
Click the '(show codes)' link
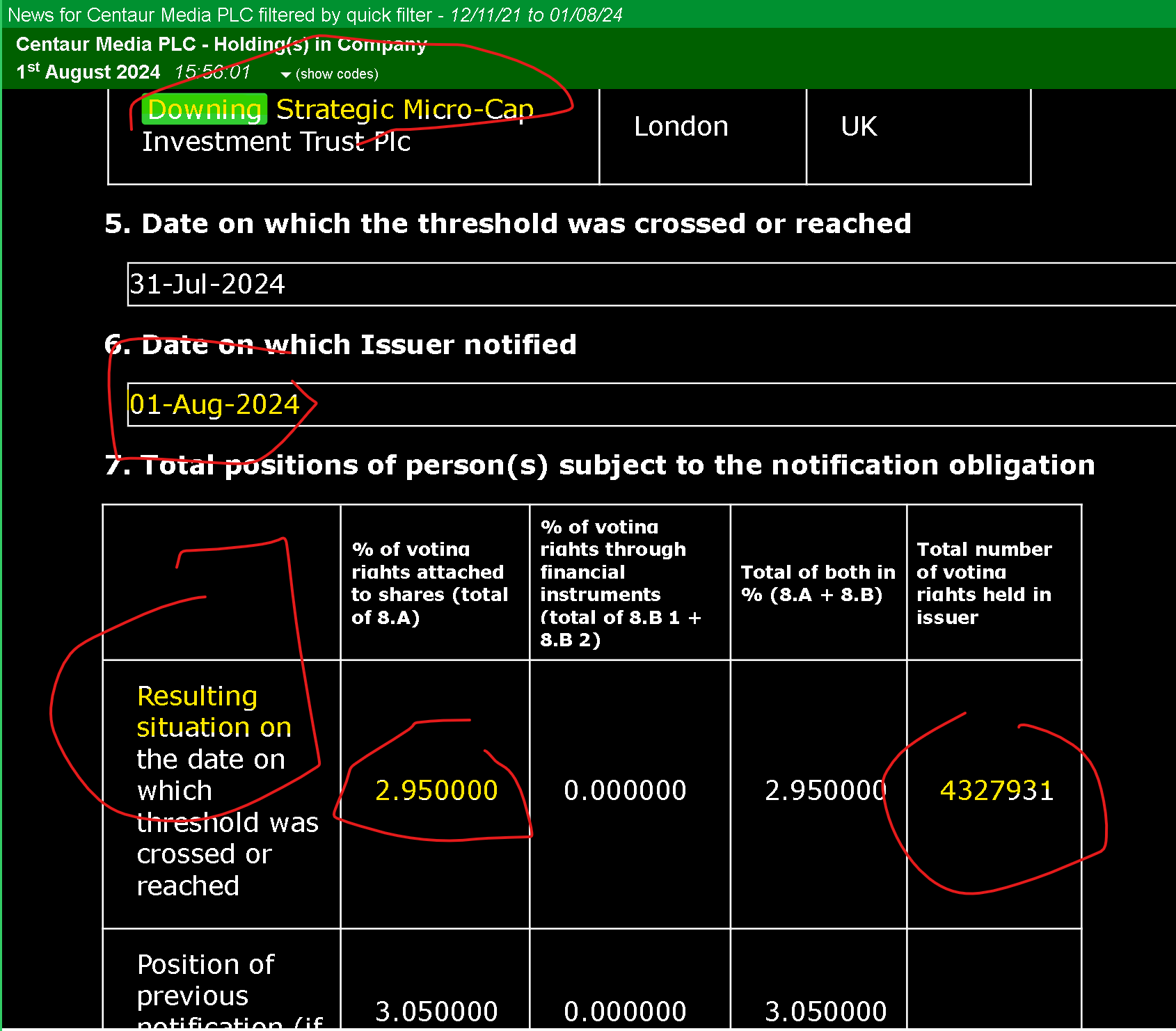[337, 74]
